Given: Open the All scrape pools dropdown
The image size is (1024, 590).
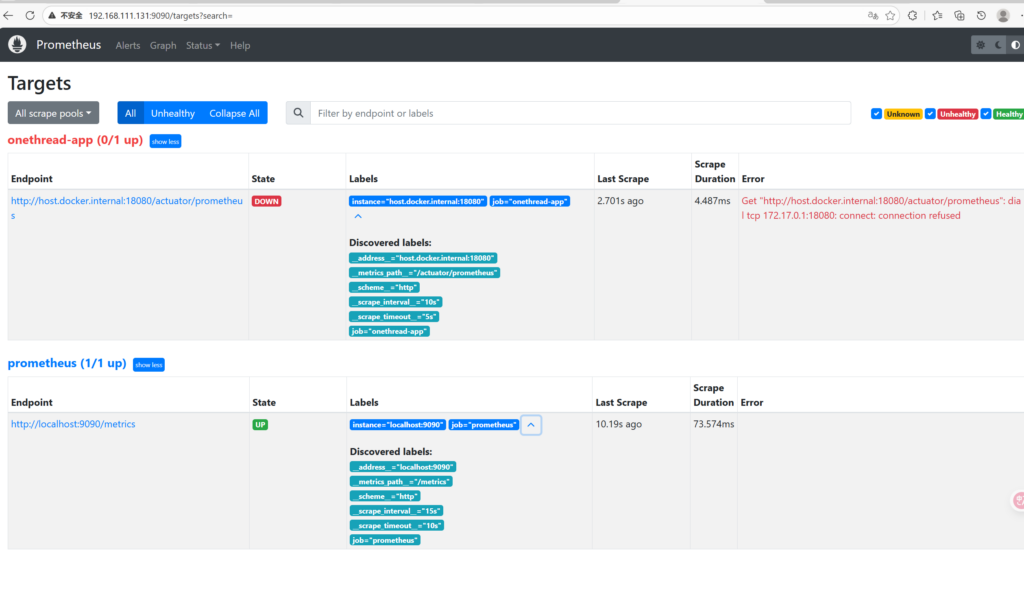Looking at the screenshot, I should coord(54,113).
